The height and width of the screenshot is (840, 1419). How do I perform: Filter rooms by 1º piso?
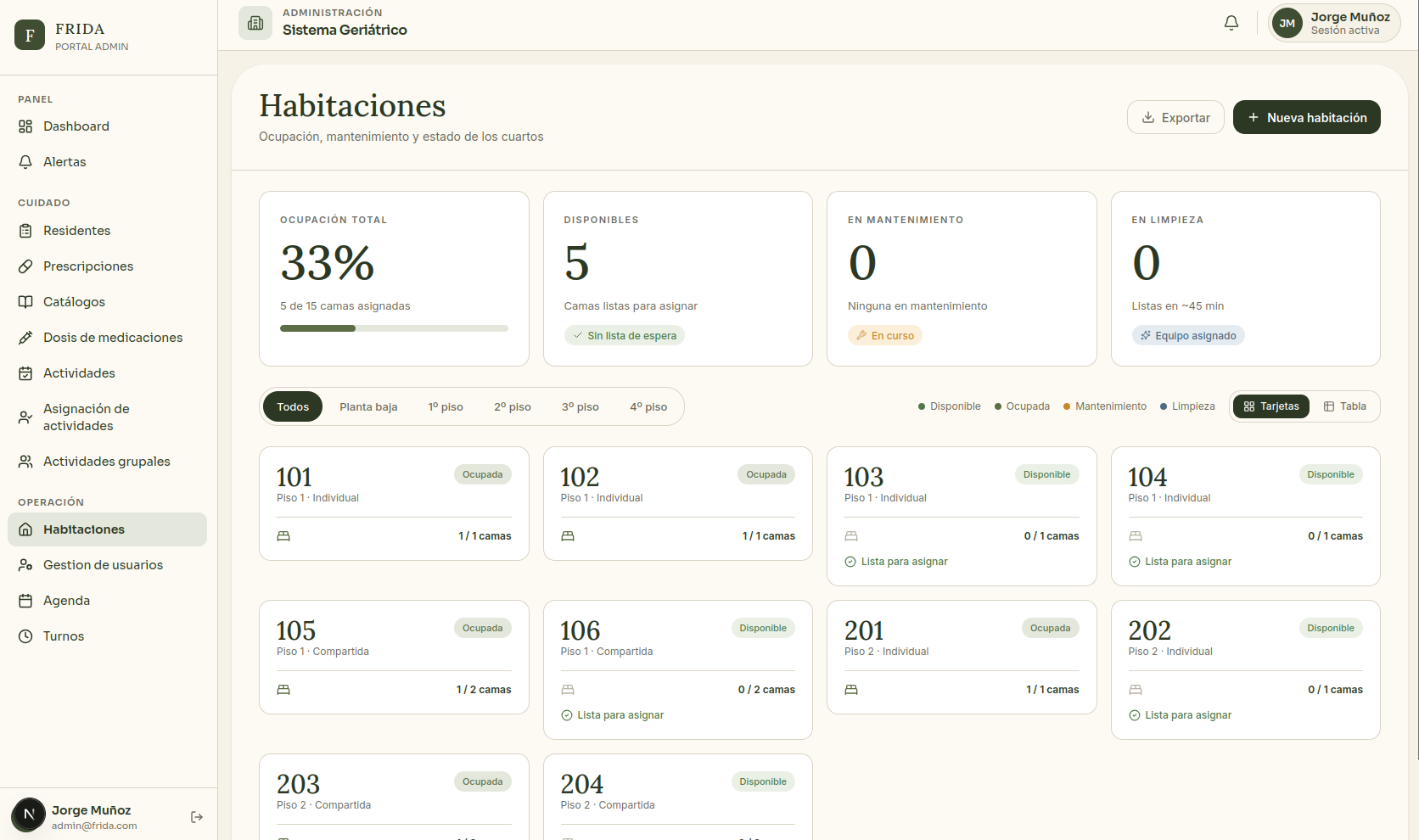(446, 407)
